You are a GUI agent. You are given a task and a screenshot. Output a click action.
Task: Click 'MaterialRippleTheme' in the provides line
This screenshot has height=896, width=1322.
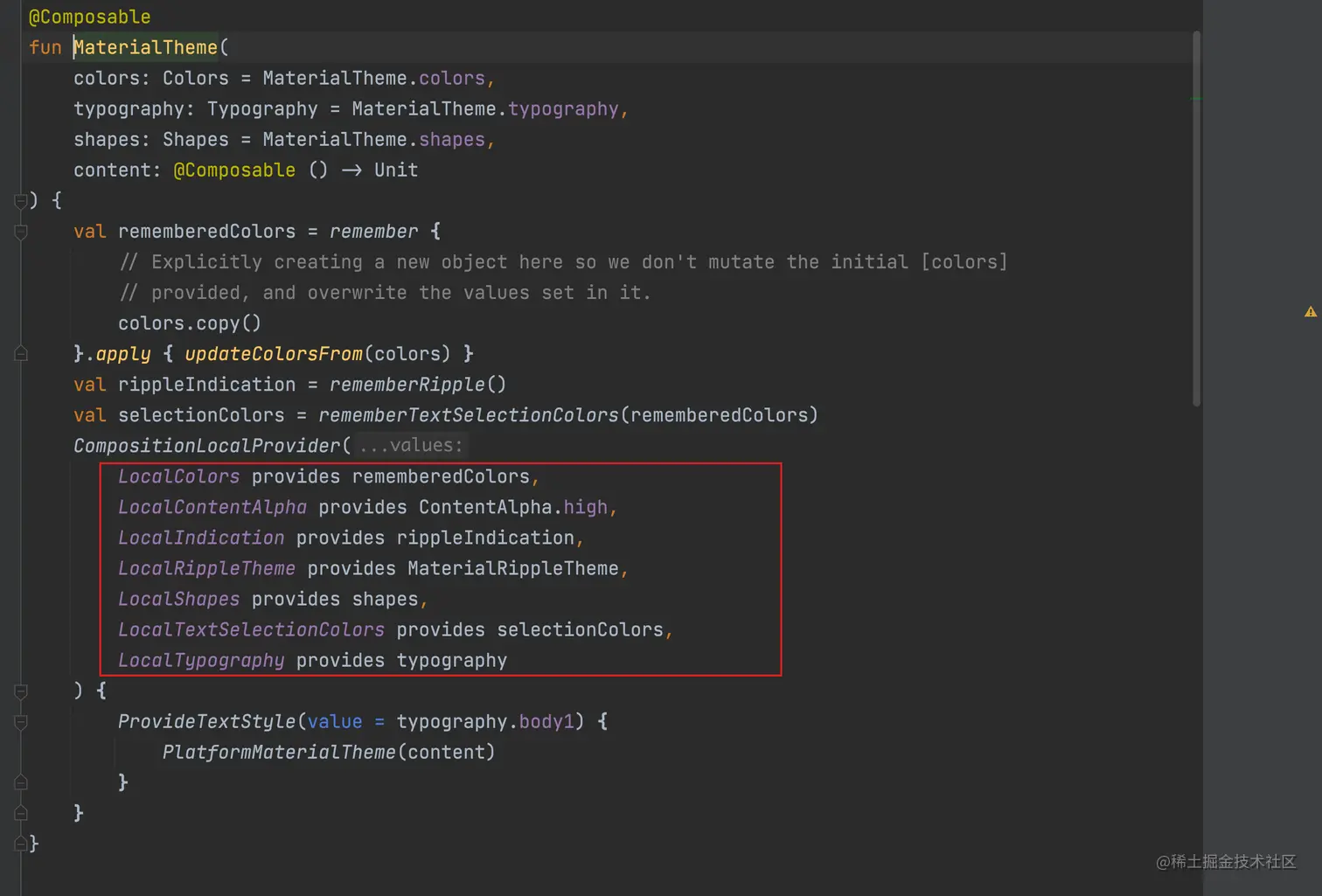(x=513, y=568)
